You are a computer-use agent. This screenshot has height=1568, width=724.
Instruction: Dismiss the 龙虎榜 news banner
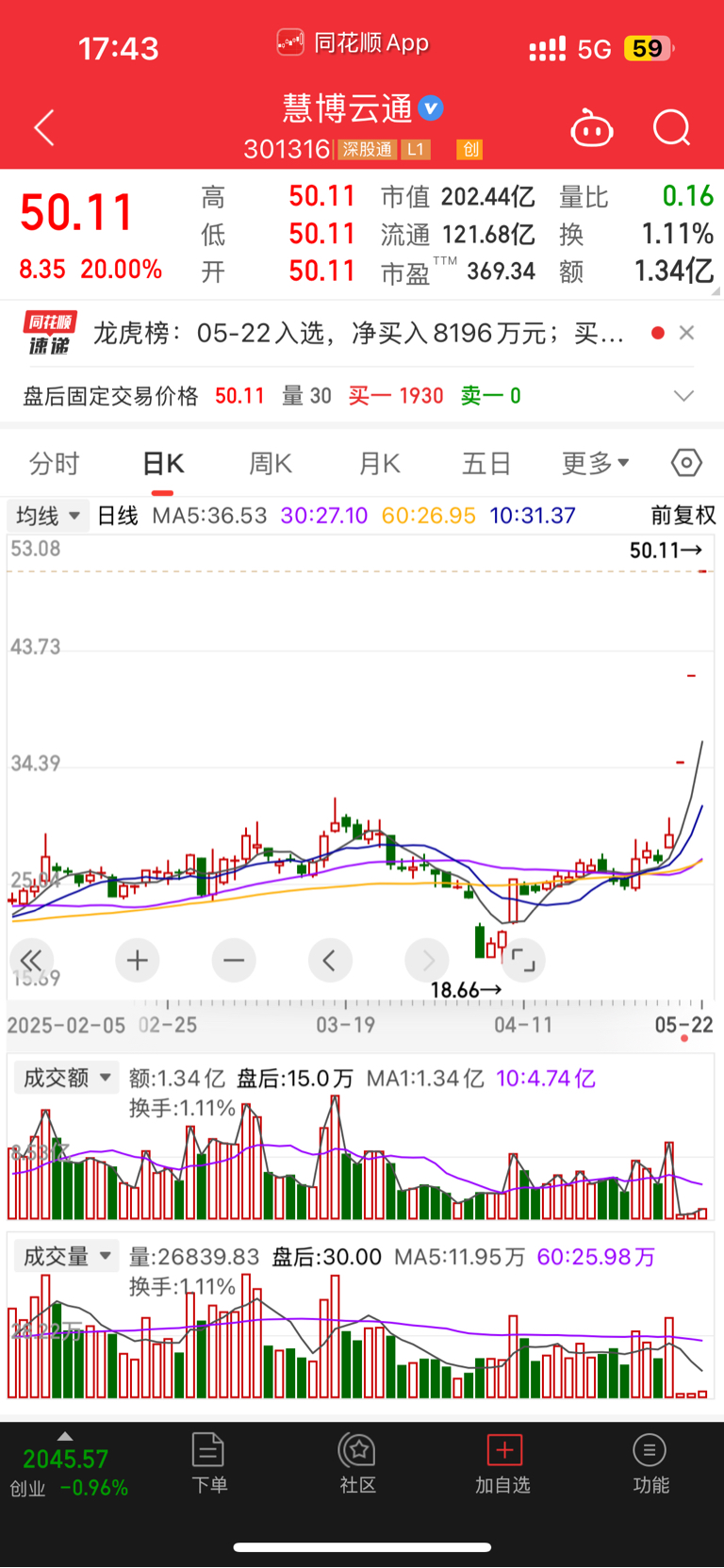[687, 333]
